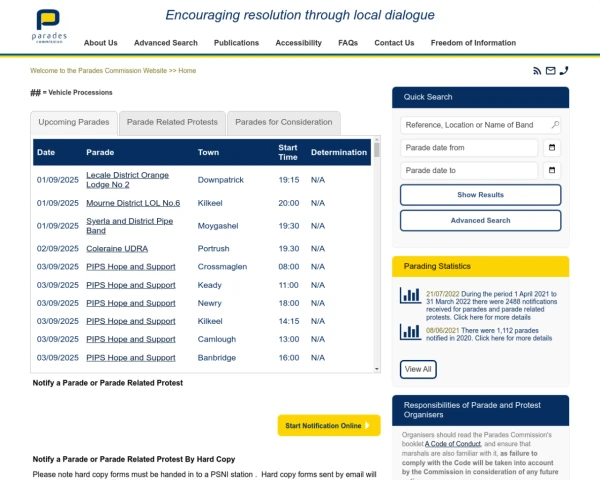Click the Parading Statistics panel heading
This screenshot has width=600, height=480.
(x=481, y=266)
